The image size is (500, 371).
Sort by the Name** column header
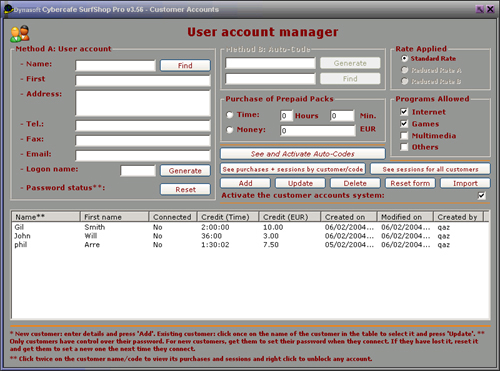46,217
